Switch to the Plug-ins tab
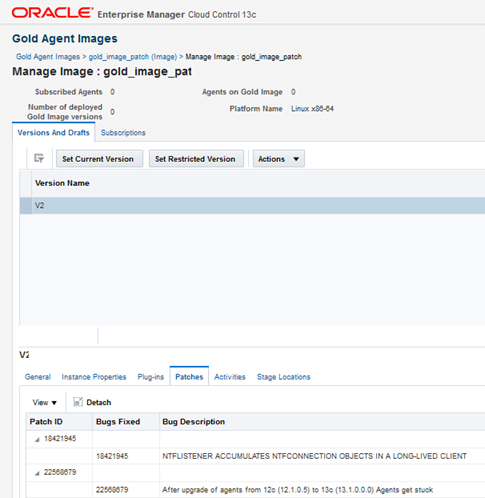 click(x=151, y=377)
